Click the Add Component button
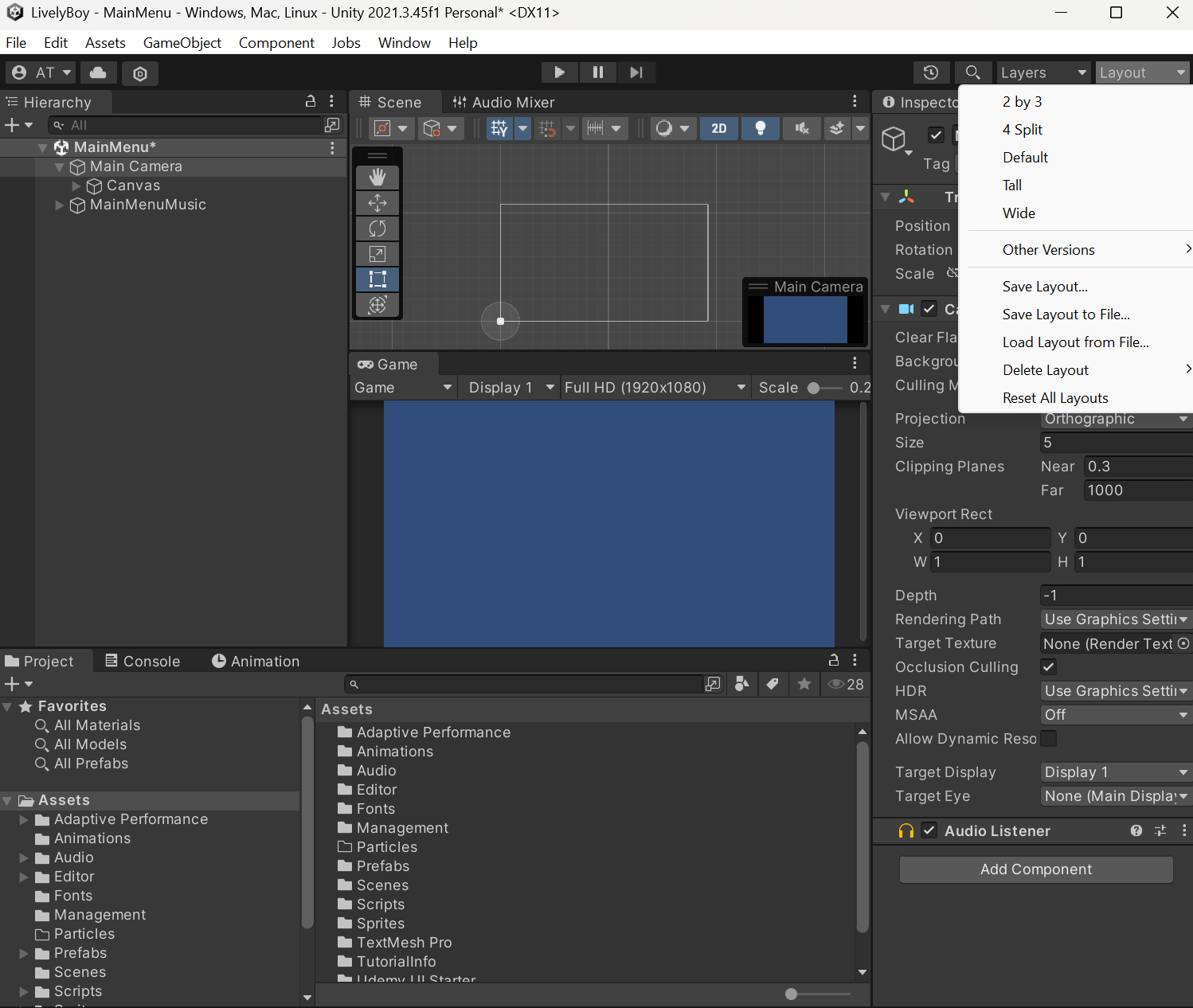The height and width of the screenshot is (1008, 1193). click(x=1035, y=869)
